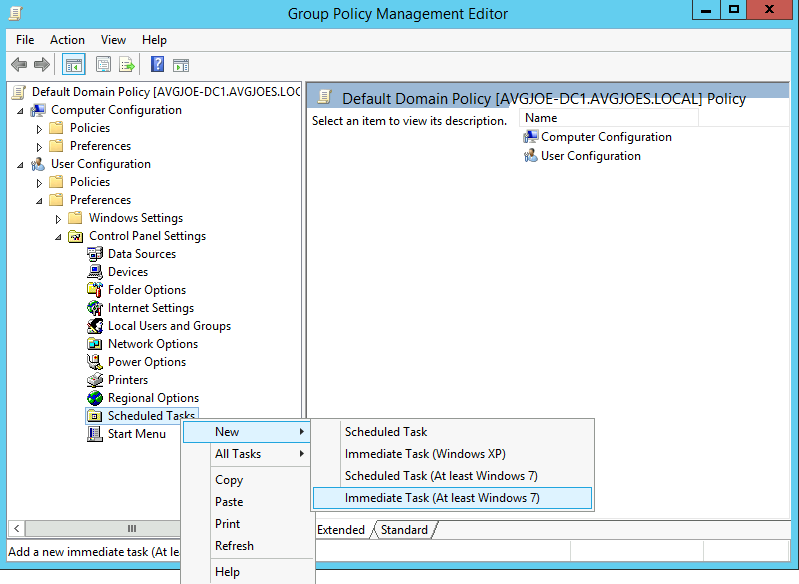Click the Regional Options globe icon
The width and height of the screenshot is (799, 584).
[x=95, y=398]
